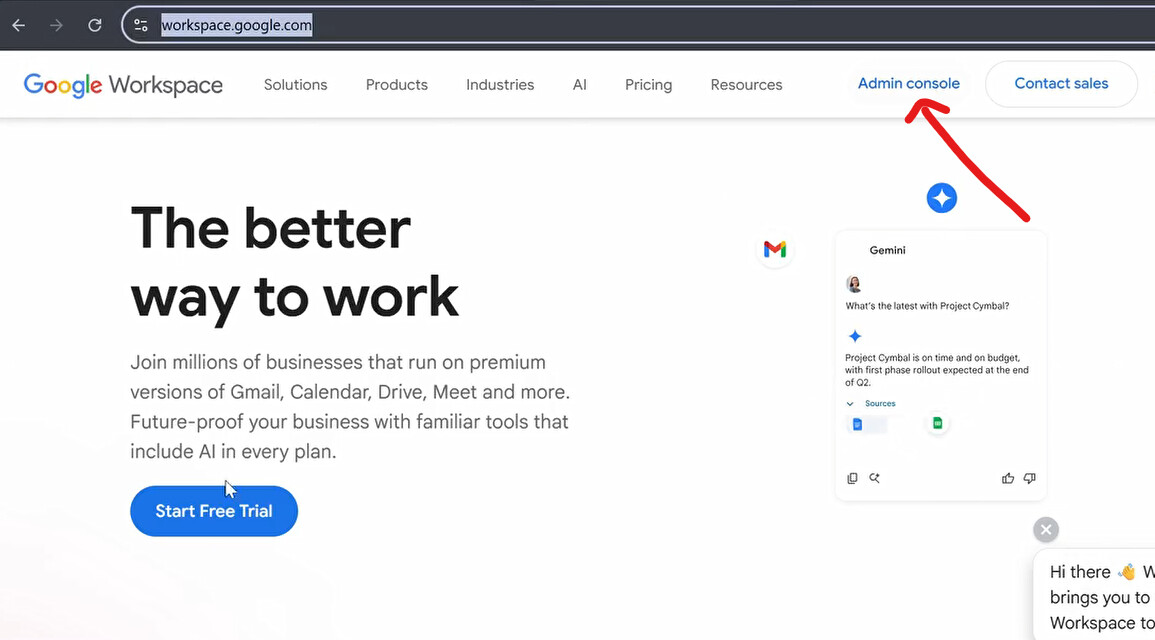The height and width of the screenshot is (640, 1155).
Task: Click the thumbs up icon in Gemini card
Action: pyautogui.click(x=1007, y=479)
